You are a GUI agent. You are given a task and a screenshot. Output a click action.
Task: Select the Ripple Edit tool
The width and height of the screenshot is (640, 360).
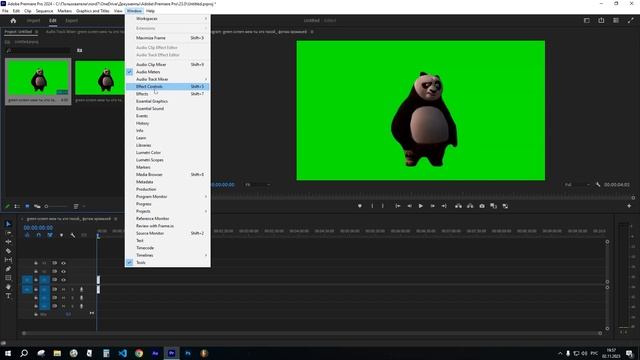(8, 242)
